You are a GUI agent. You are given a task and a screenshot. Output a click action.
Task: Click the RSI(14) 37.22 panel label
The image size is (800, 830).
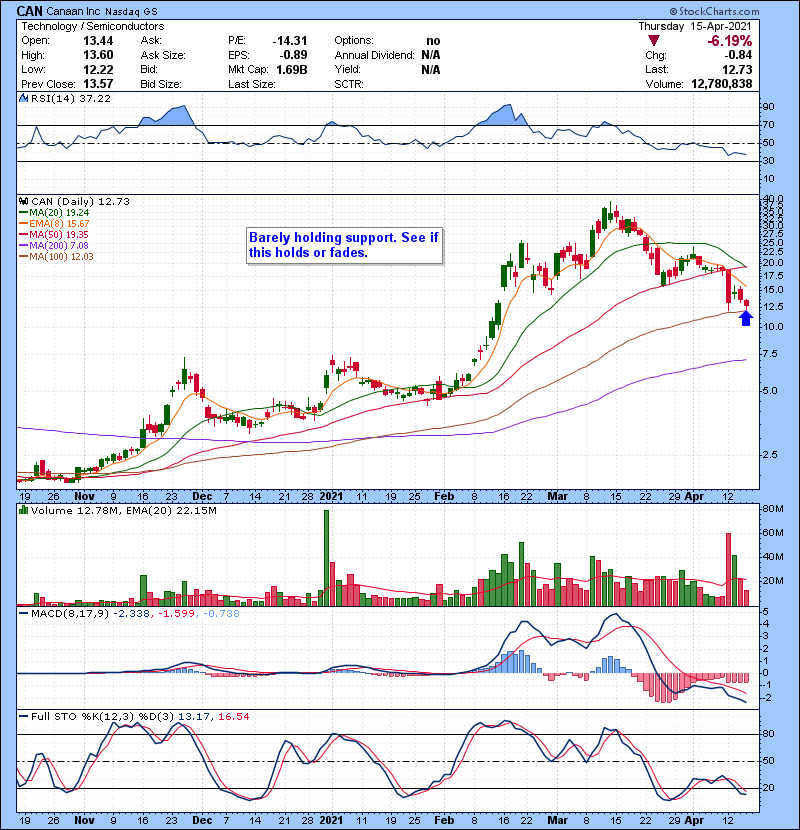pos(71,98)
